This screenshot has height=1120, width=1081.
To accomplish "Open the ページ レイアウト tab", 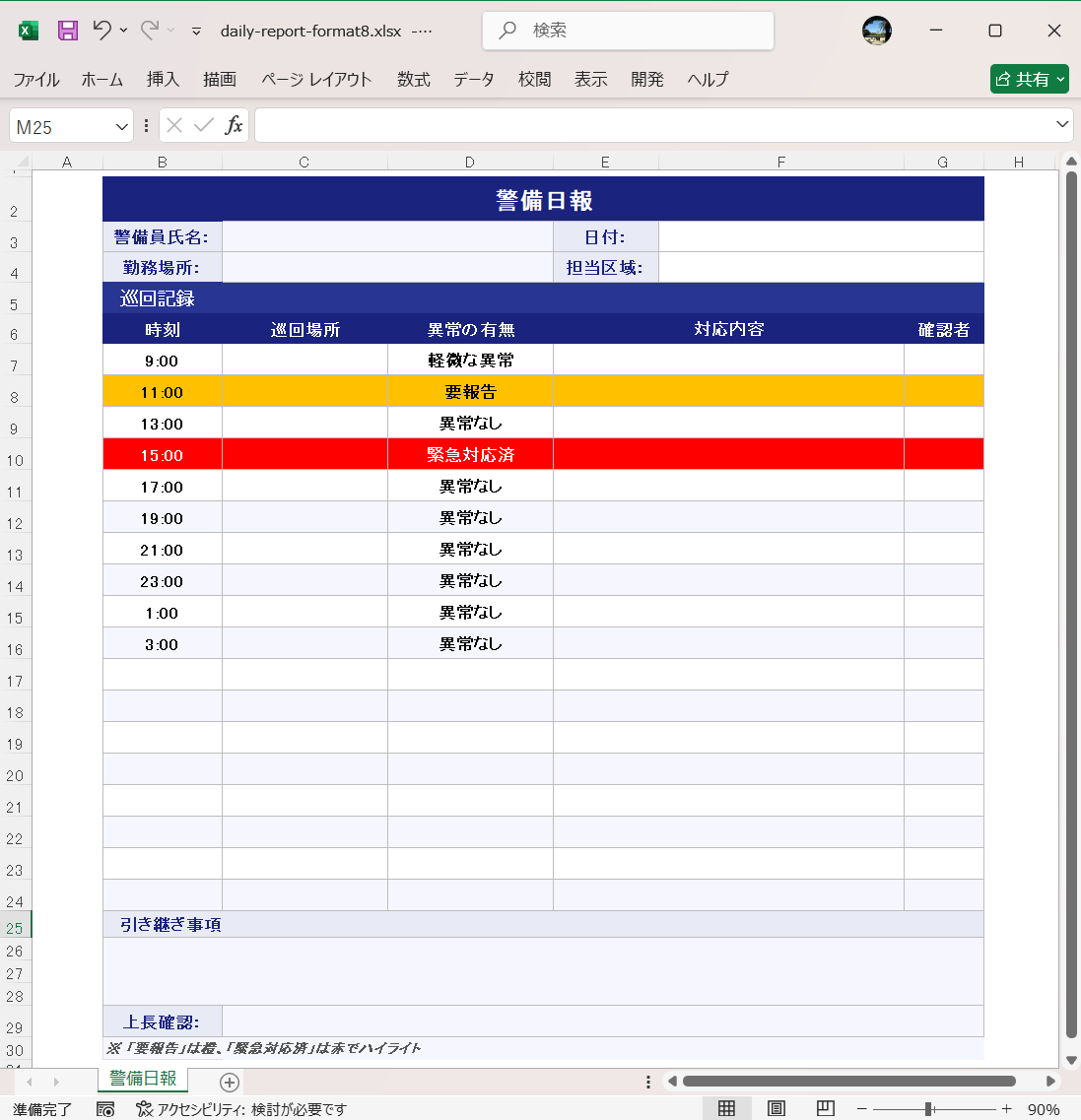I will 315,79.
